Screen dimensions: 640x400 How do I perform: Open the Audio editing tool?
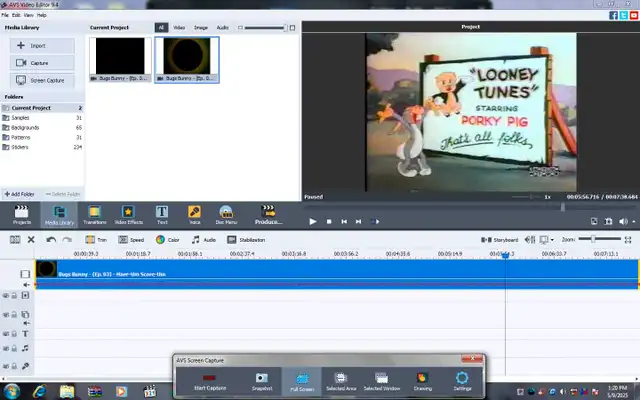tap(204, 240)
